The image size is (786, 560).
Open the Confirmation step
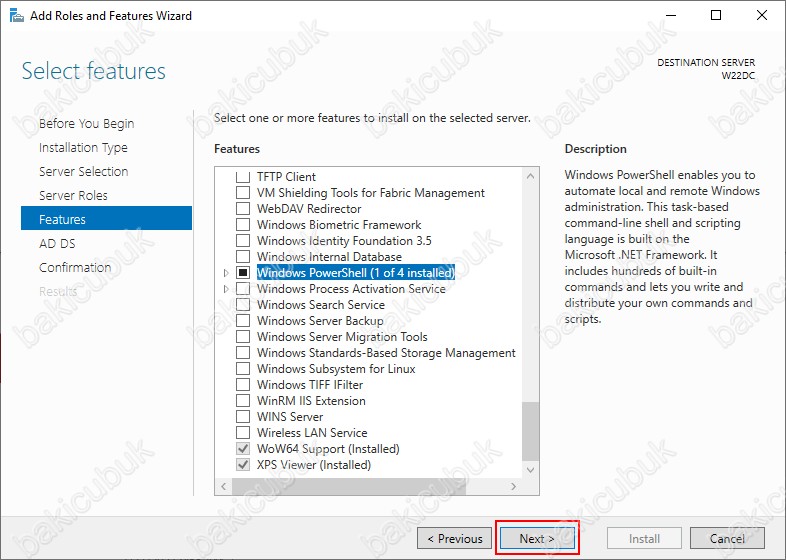(x=75, y=267)
